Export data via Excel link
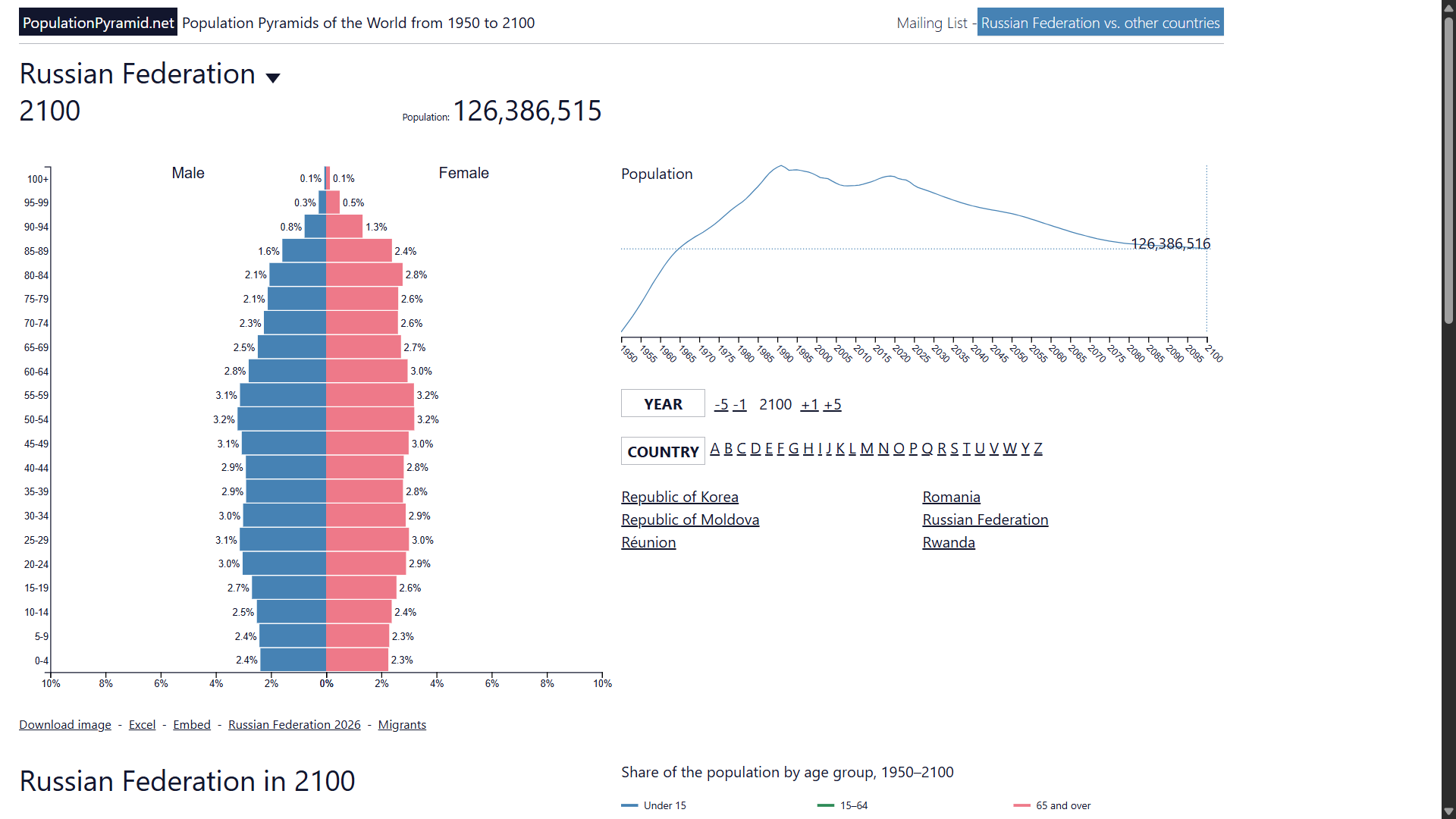 pos(142,724)
